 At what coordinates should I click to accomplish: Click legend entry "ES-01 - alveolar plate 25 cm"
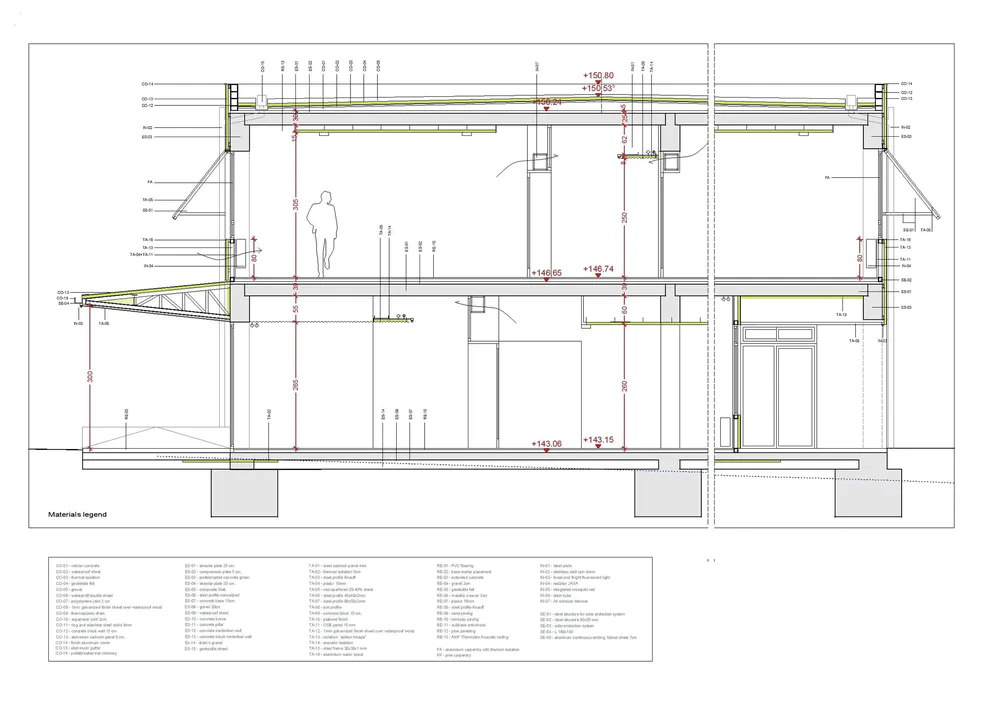[x=210, y=565]
